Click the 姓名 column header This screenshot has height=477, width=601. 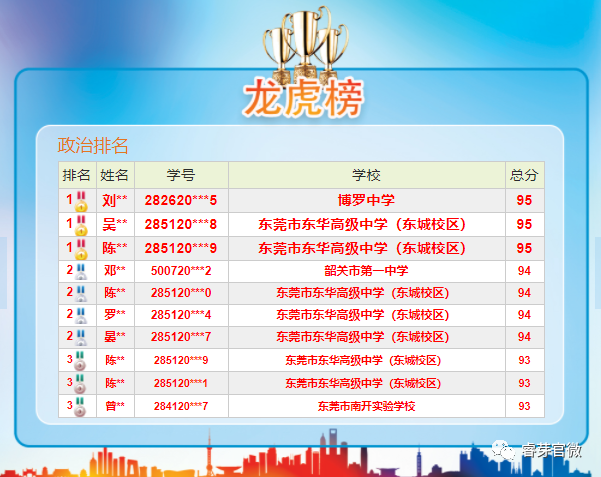pyautogui.click(x=114, y=175)
